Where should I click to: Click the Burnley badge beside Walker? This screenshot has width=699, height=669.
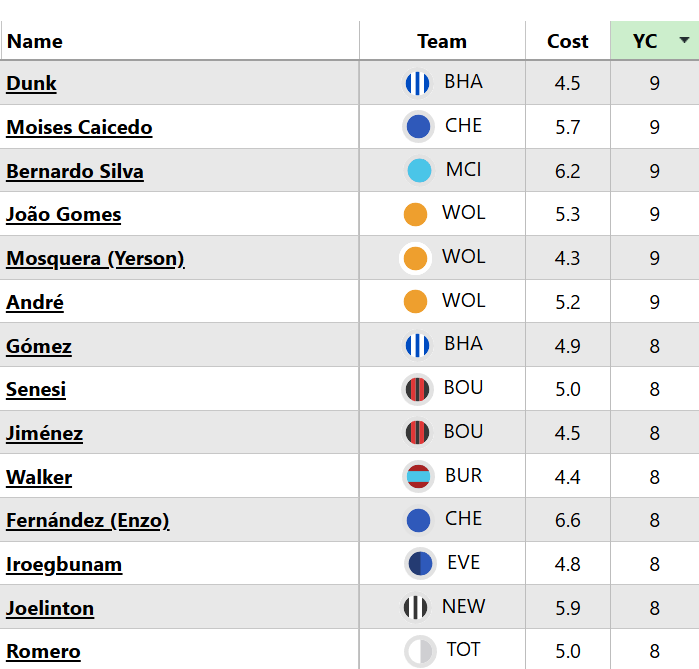(418, 477)
